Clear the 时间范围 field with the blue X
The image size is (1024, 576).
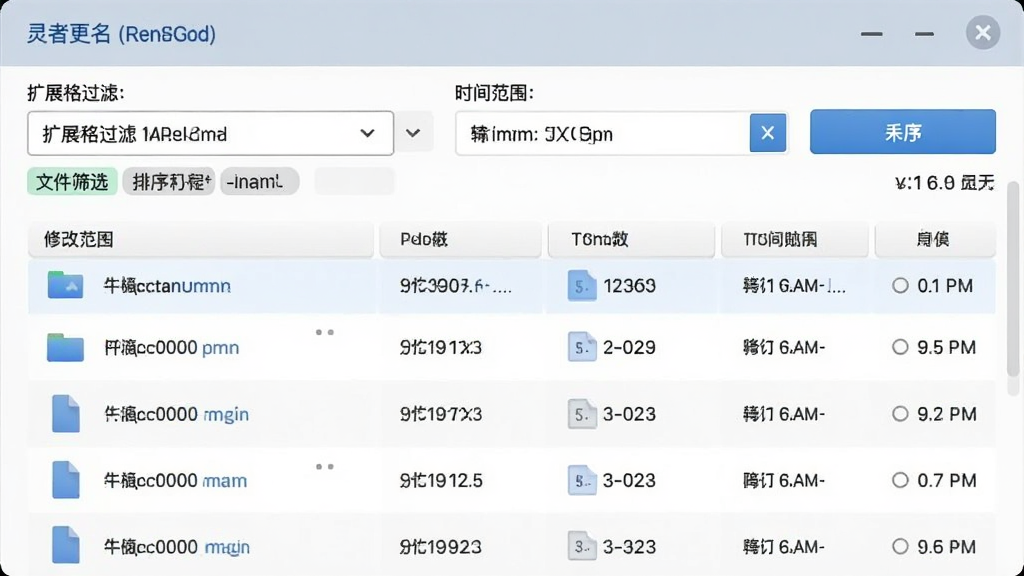767,133
